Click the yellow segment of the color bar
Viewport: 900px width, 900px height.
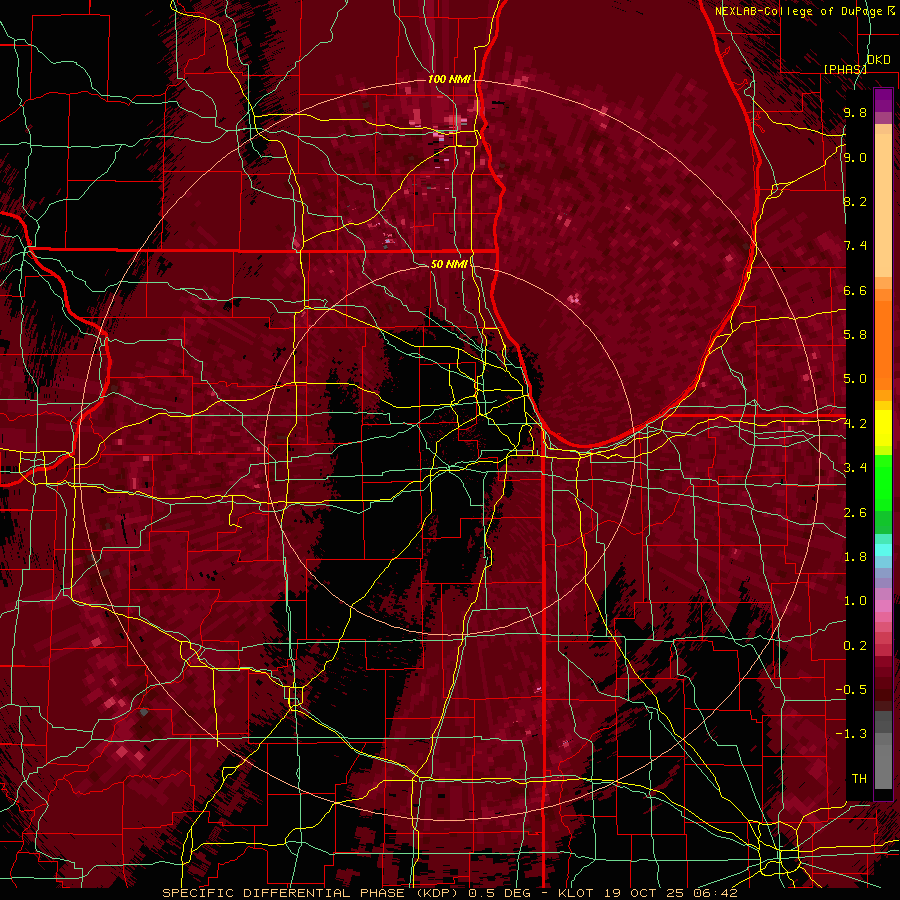[x=883, y=428]
